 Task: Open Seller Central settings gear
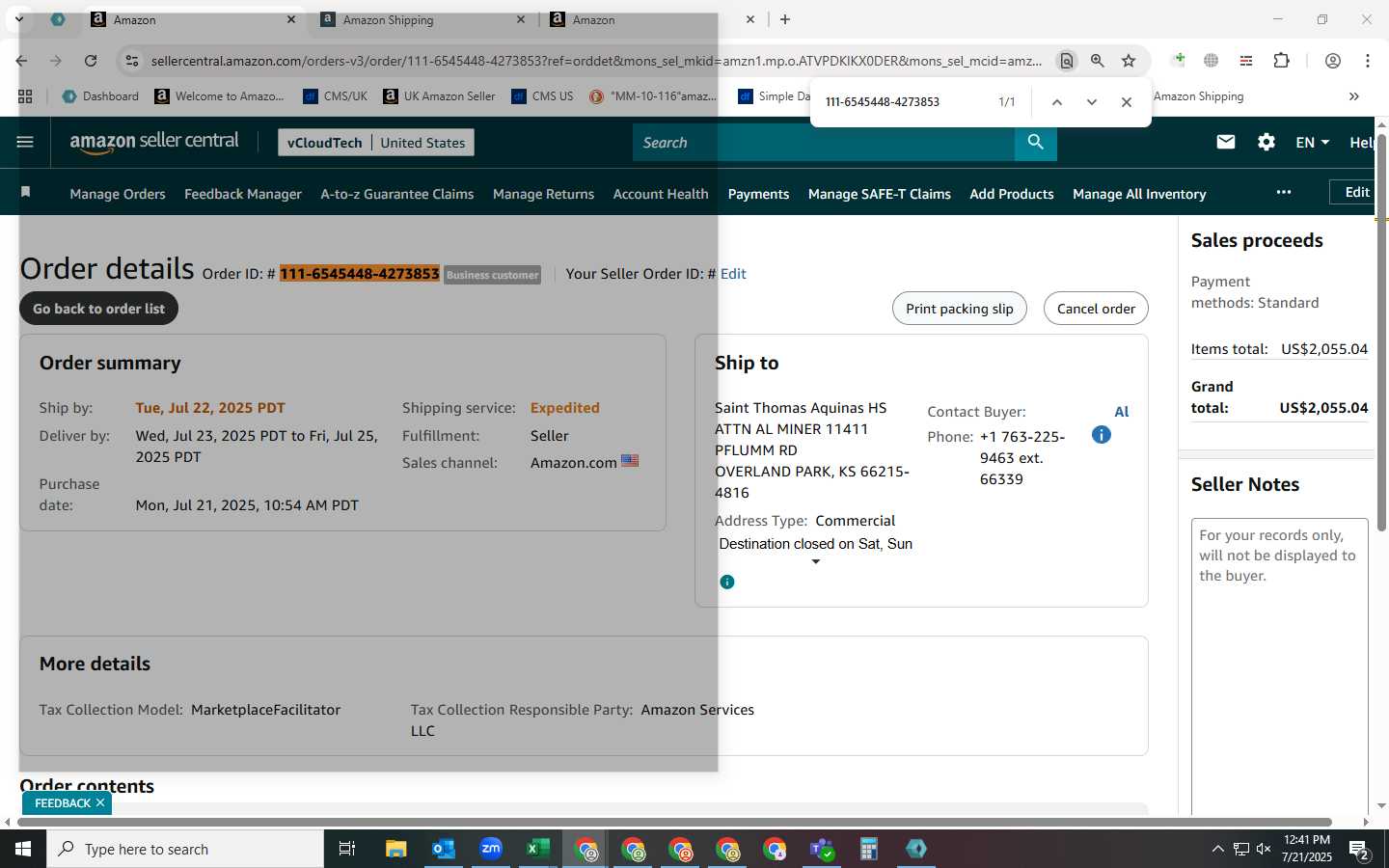click(x=1266, y=142)
